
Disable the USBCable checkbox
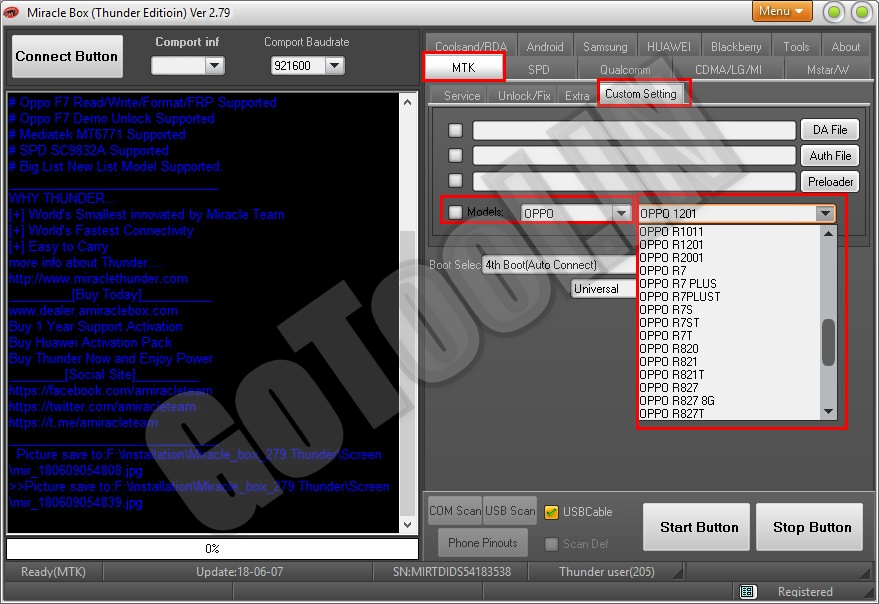551,512
